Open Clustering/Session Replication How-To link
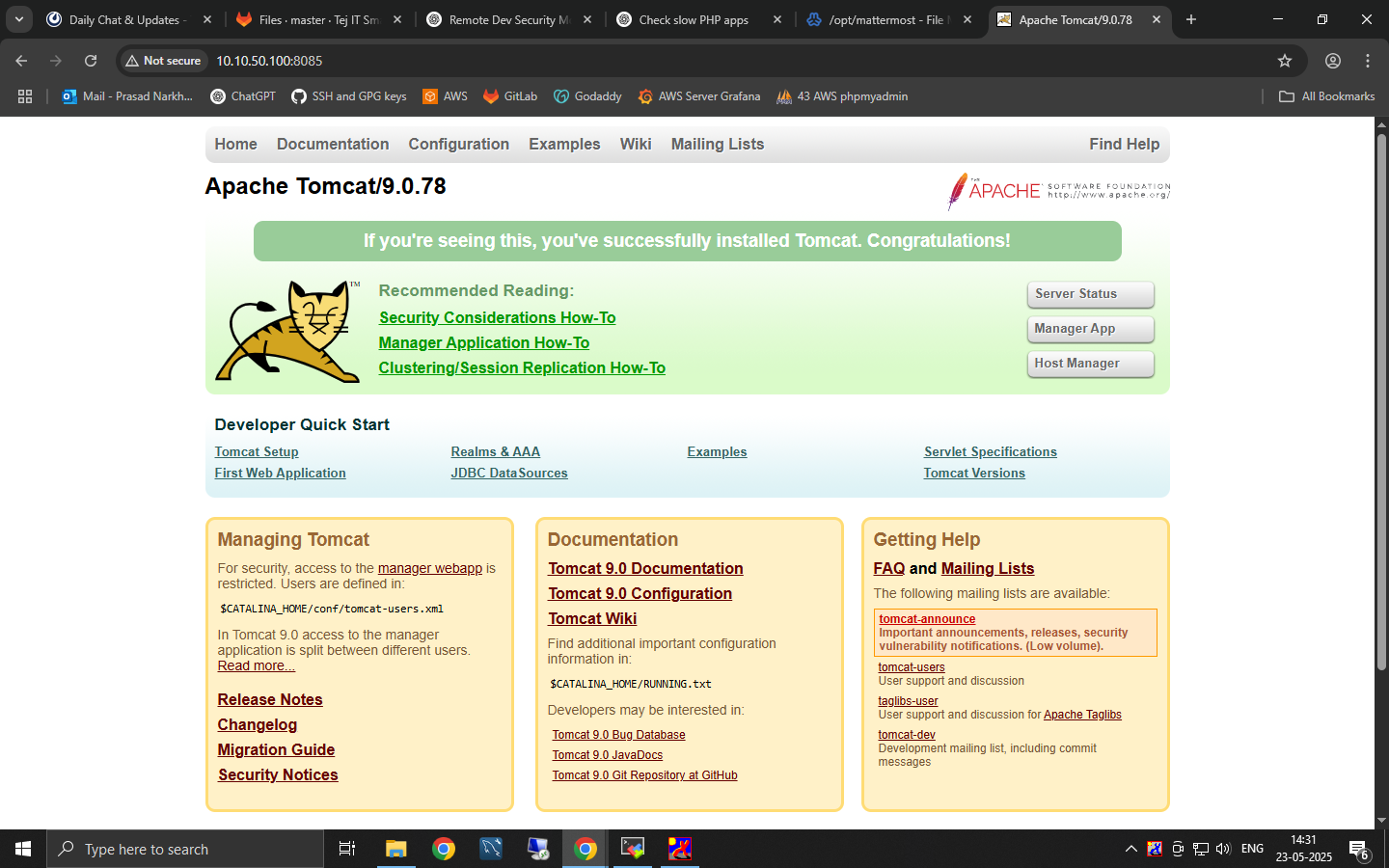The width and height of the screenshot is (1389, 868). coord(522,367)
